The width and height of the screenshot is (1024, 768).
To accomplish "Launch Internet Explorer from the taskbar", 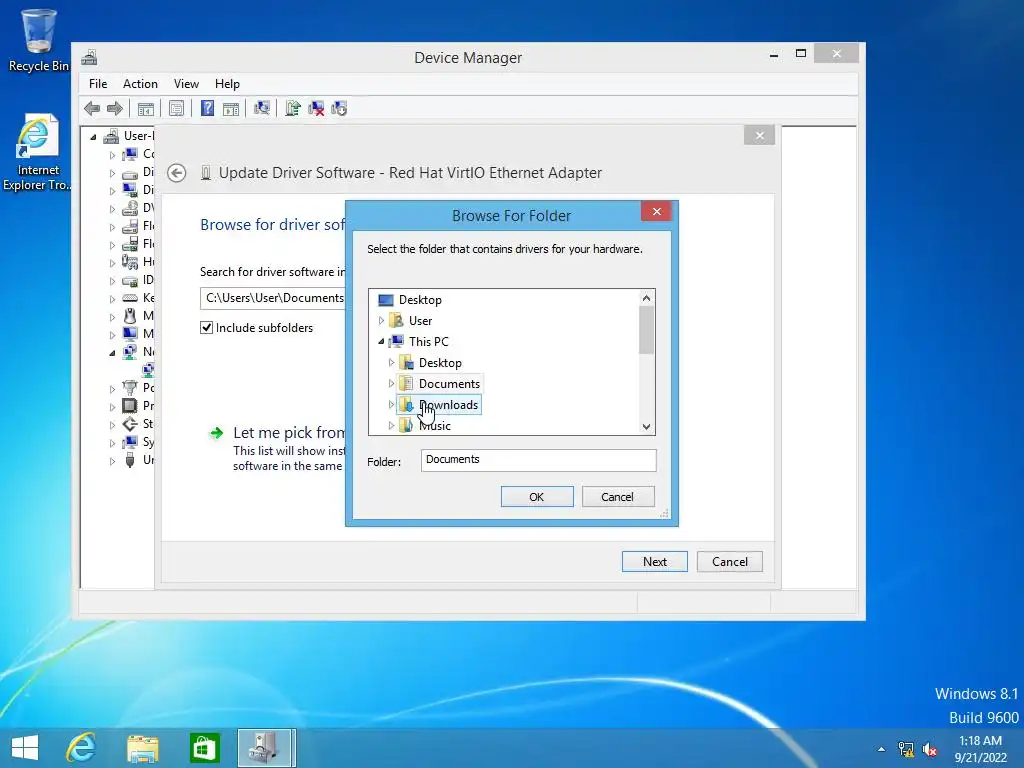I will pos(81,748).
